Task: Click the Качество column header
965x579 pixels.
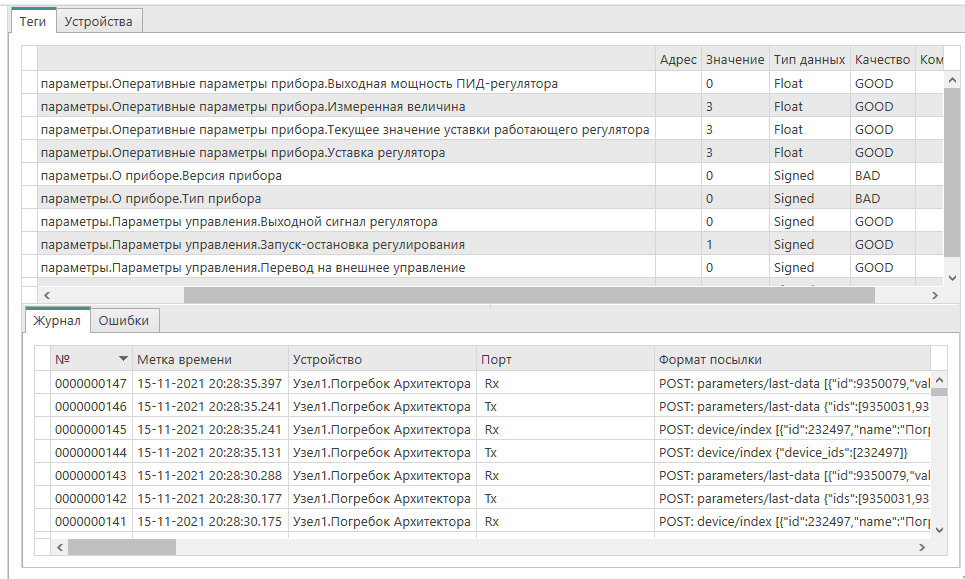Action: [882, 60]
